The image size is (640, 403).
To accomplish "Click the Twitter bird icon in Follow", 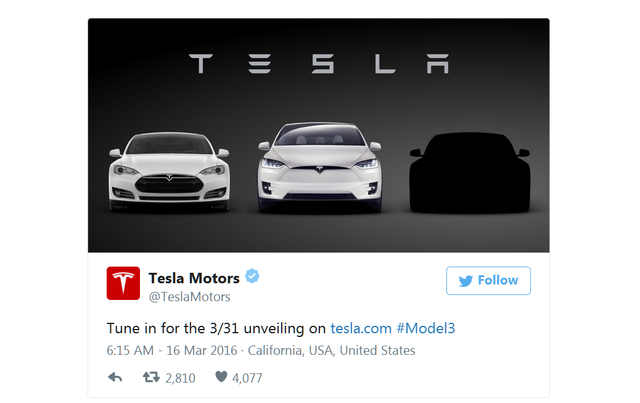I will pyautogui.click(x=465, y=281).
